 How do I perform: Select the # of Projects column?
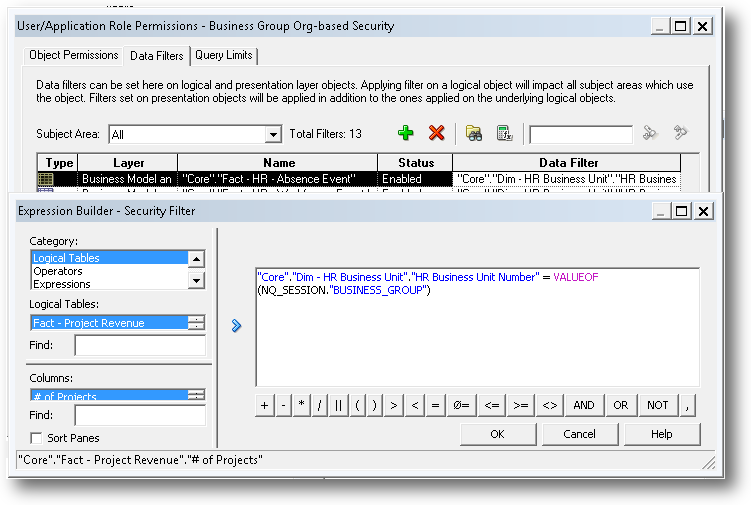[110, 395]
